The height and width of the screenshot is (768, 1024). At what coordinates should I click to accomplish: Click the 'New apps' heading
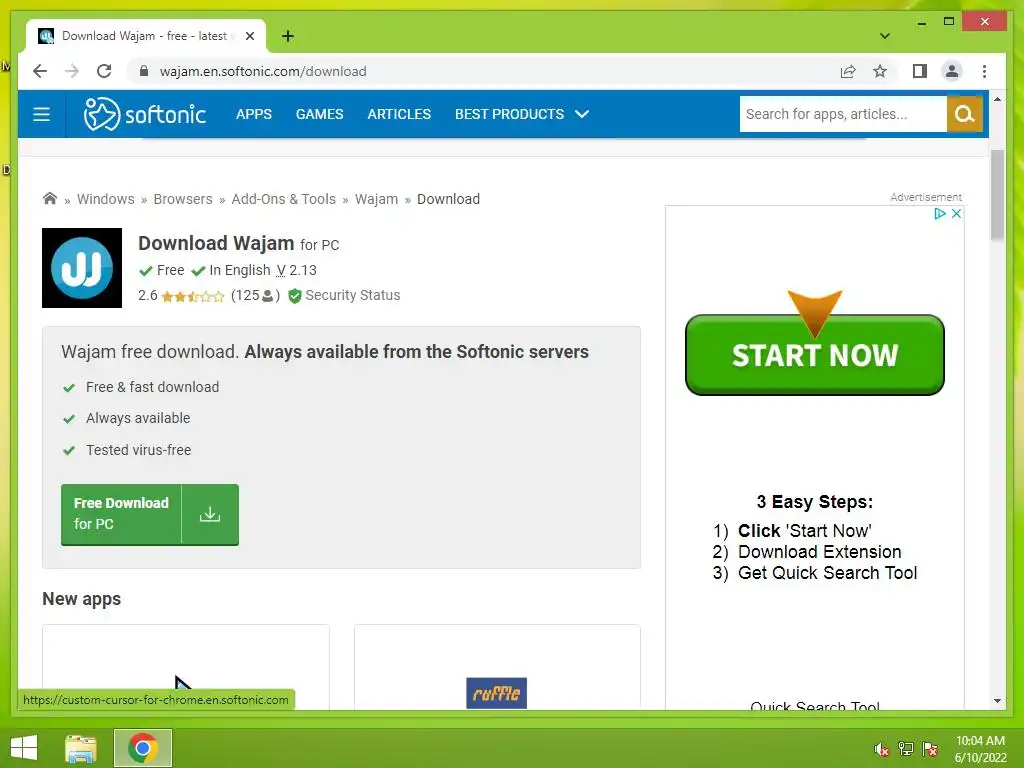pos(82,599)
